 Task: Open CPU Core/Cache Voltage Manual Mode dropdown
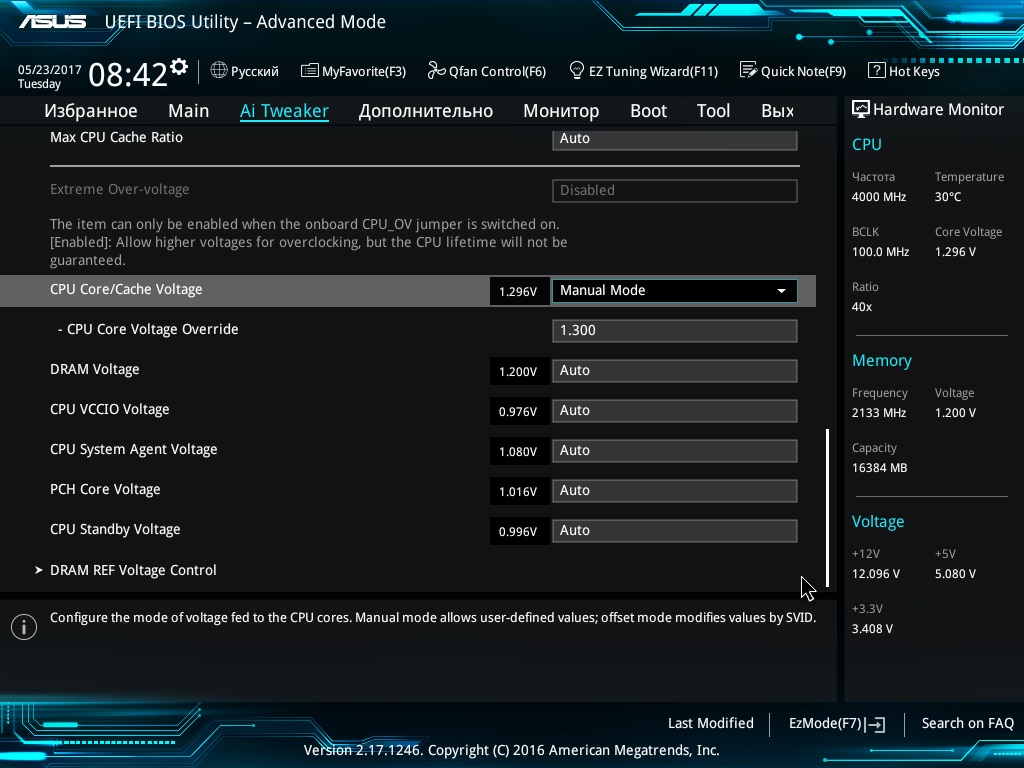pyautogui.click(x=675, y=291)
